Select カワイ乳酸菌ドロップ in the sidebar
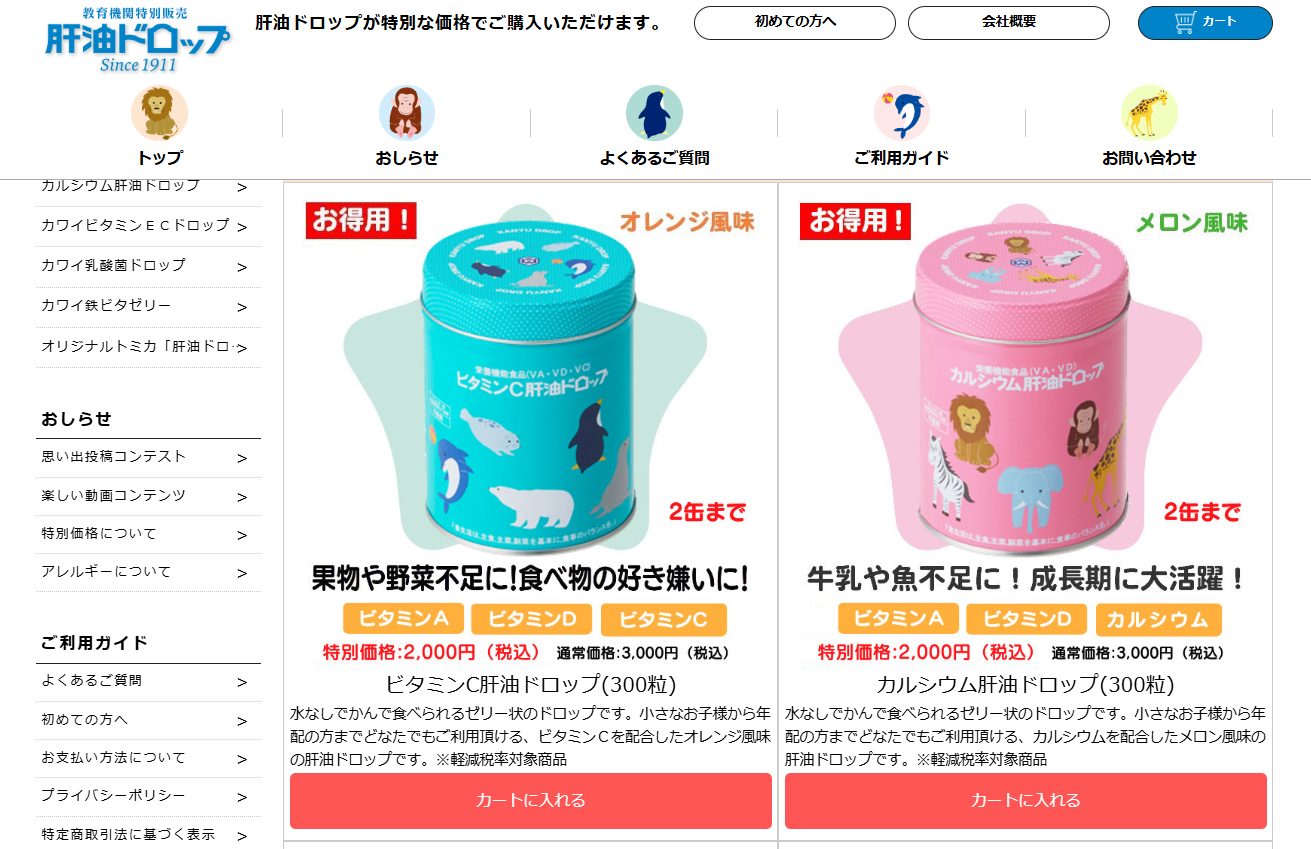 coord(148,266)
